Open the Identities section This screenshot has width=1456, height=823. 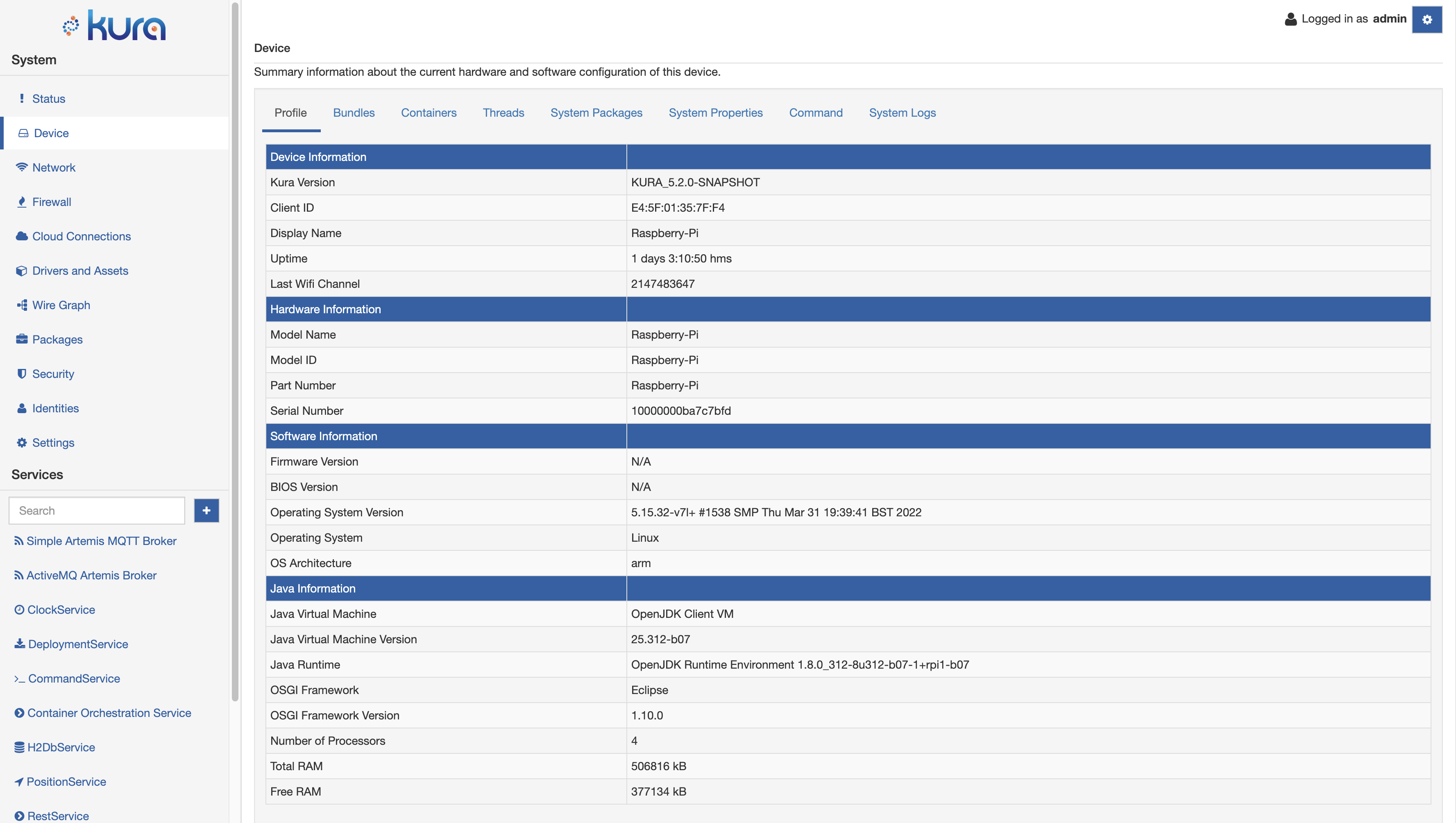(x=55, y=407)
